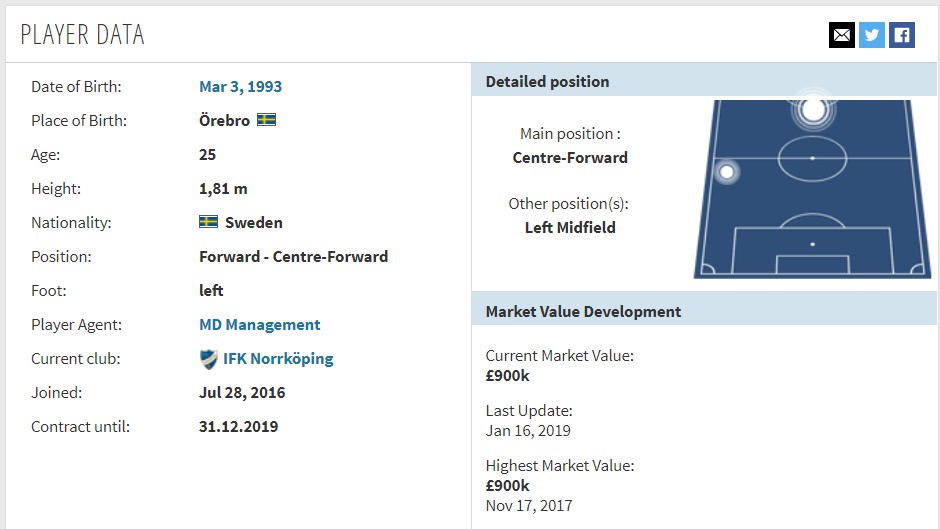Viewport: 940px width, 529px height.
Task: Share player data on Facebook
Action: [x=902, y=35]
